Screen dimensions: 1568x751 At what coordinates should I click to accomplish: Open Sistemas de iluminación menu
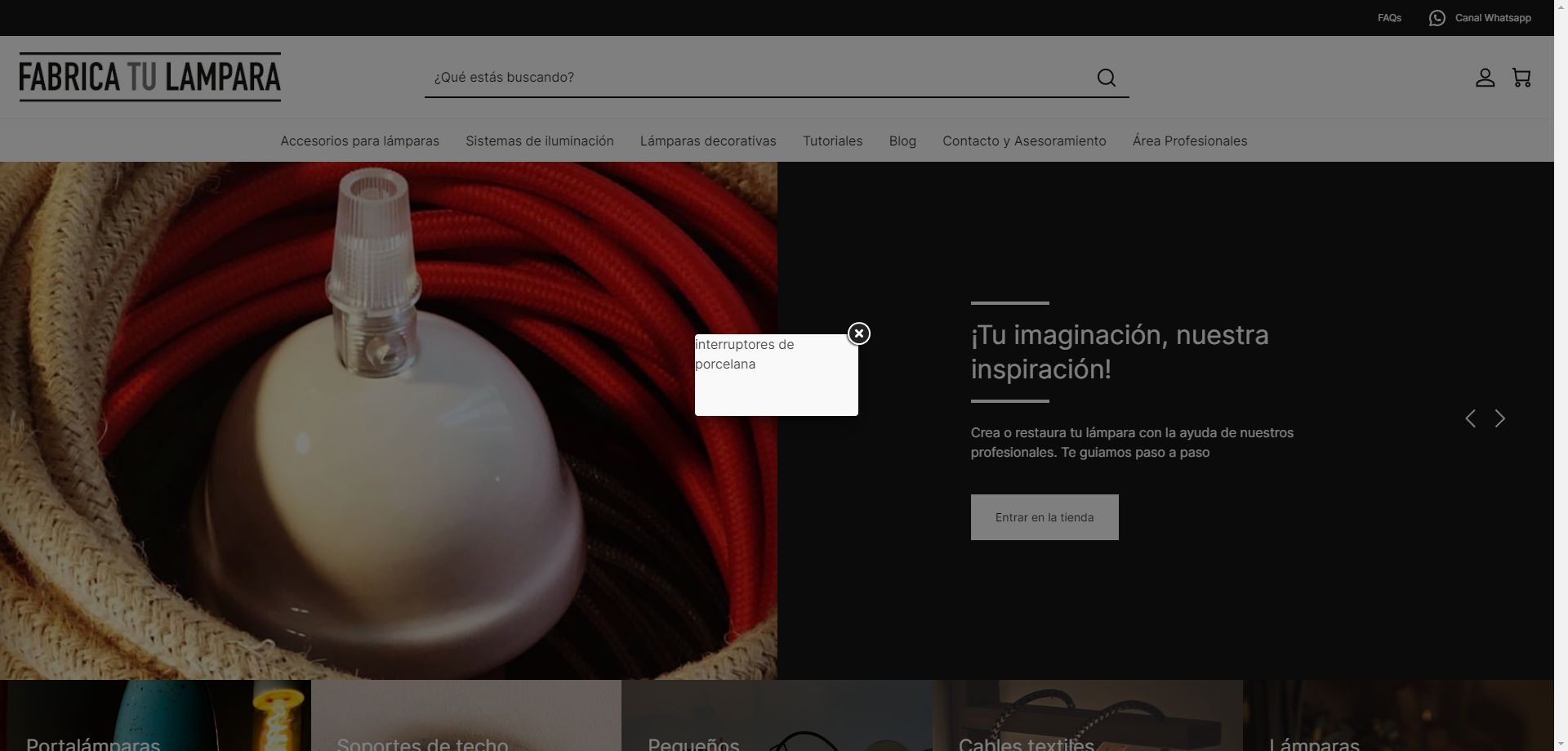[540, 141]
